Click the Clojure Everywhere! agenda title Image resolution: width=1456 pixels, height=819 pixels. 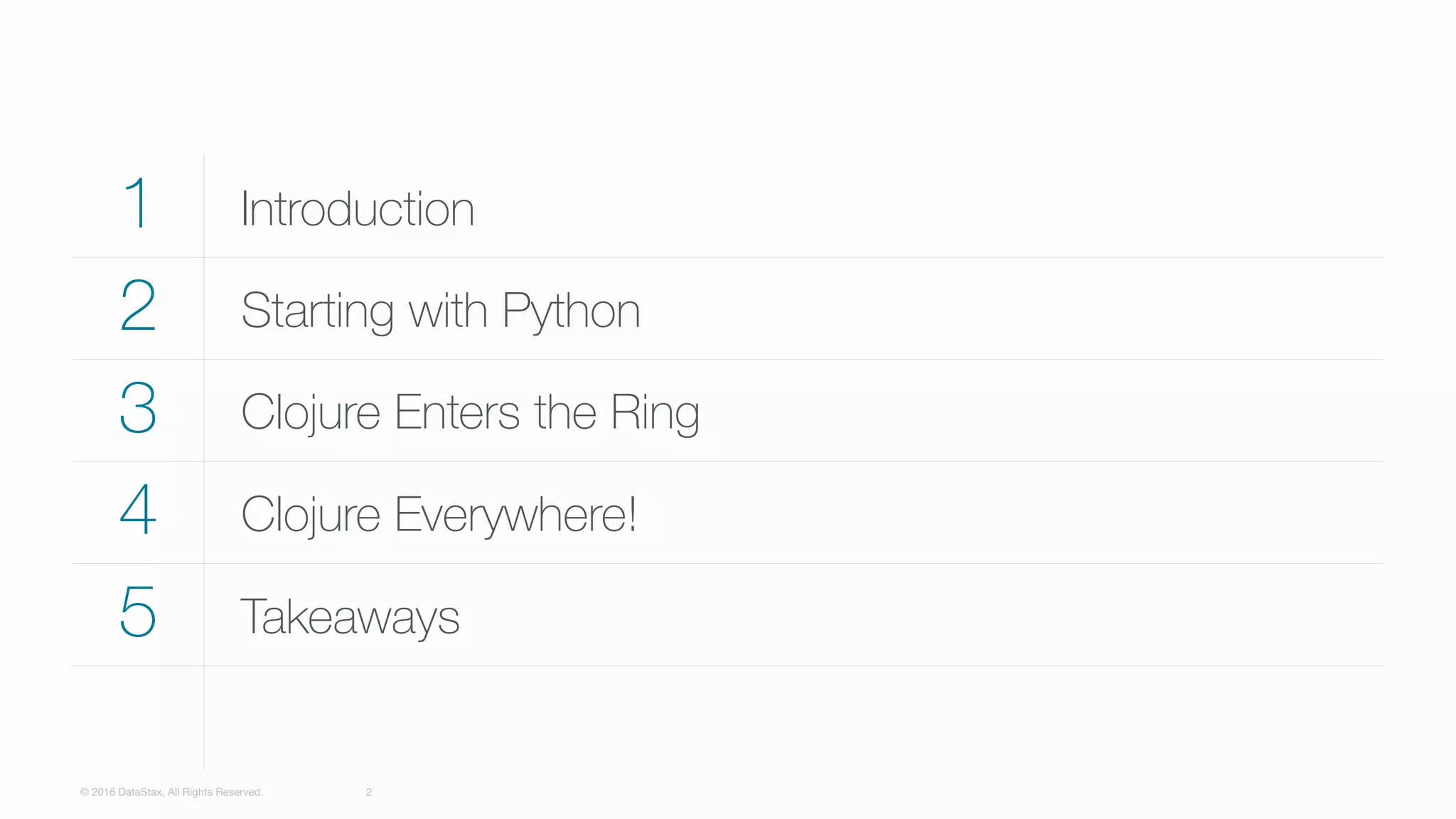tap(438, 514)
